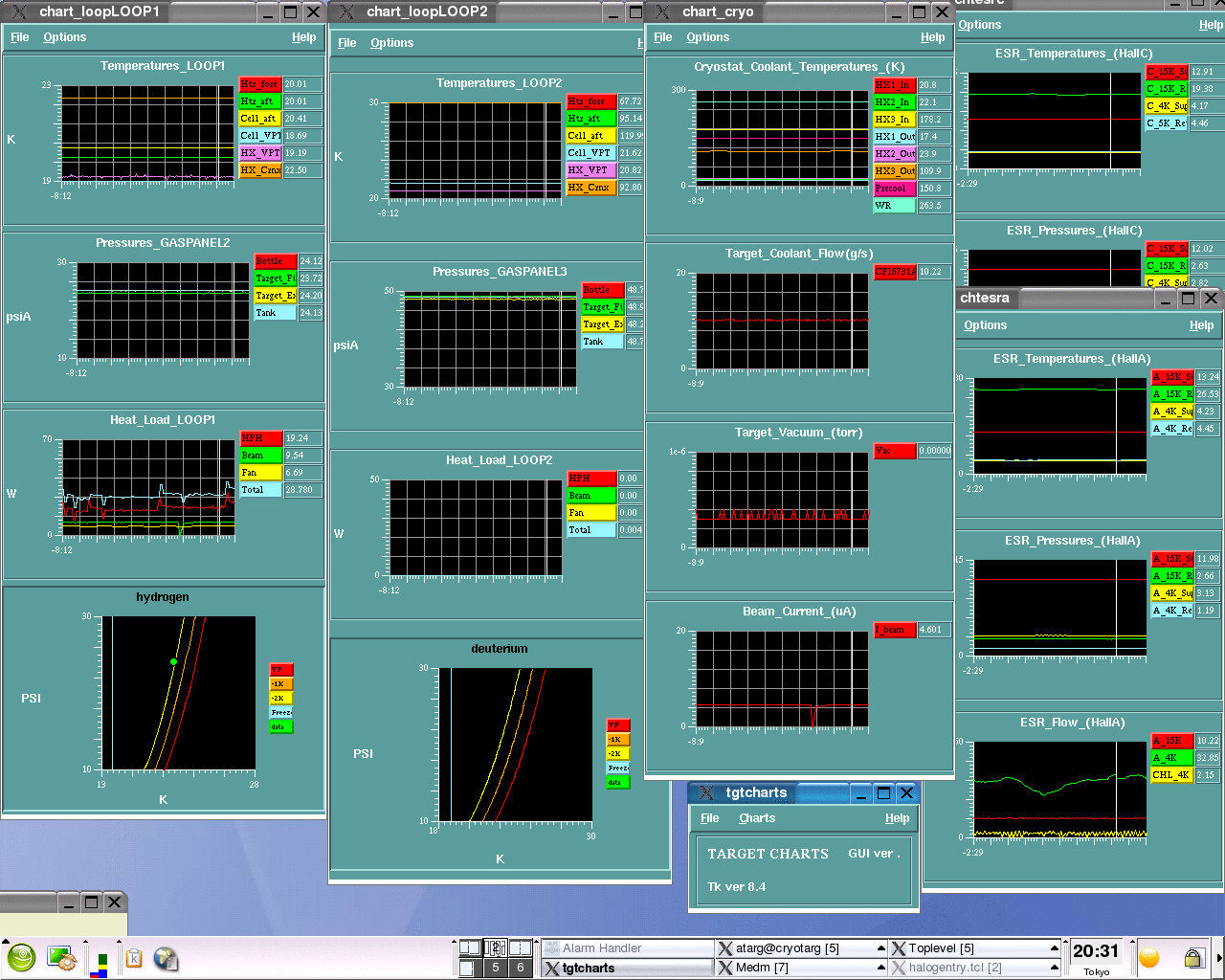Click the 4.601 I_beam value

click(934, 630)
